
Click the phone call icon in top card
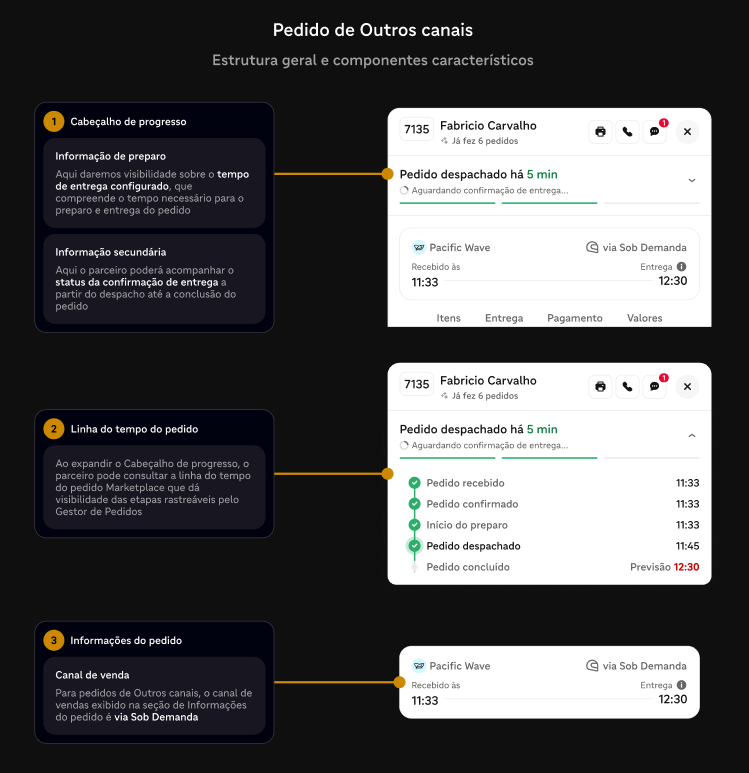tap(627, 132)
